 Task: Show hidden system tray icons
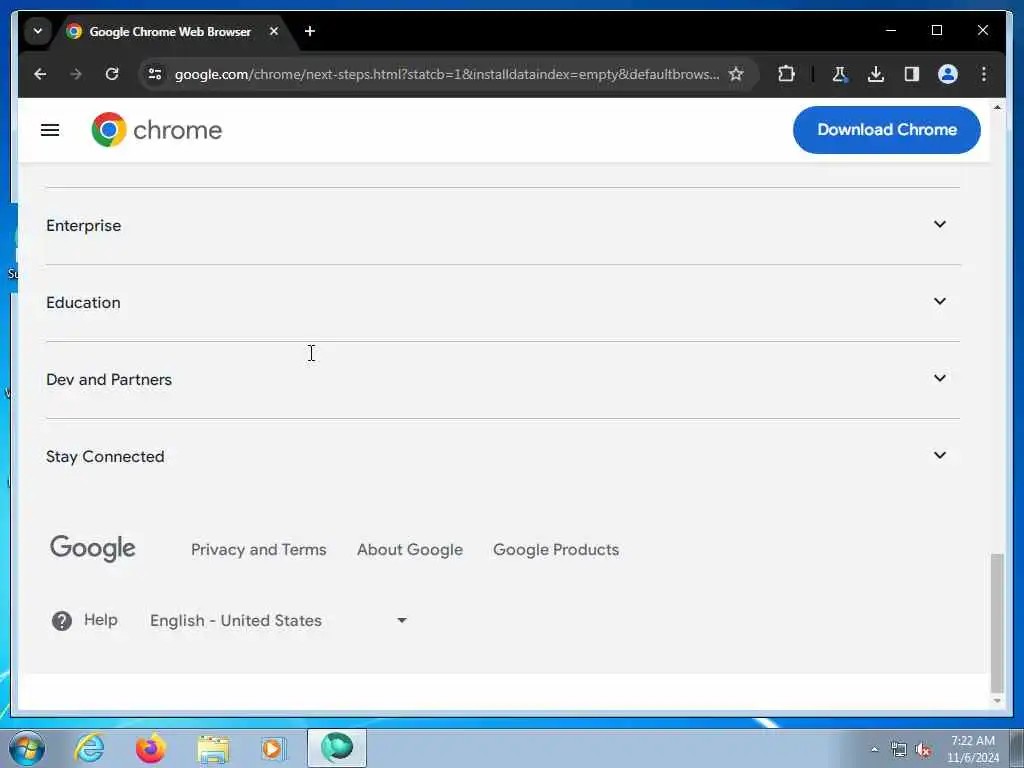(x=874, y=749)
